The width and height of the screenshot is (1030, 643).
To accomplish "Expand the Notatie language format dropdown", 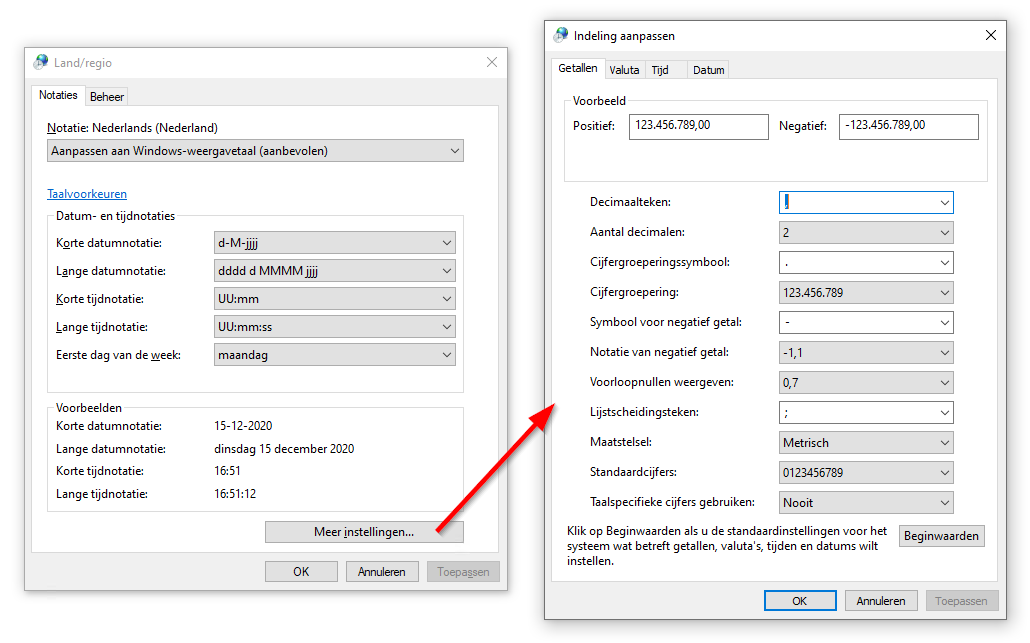I will tap(255, 152).
